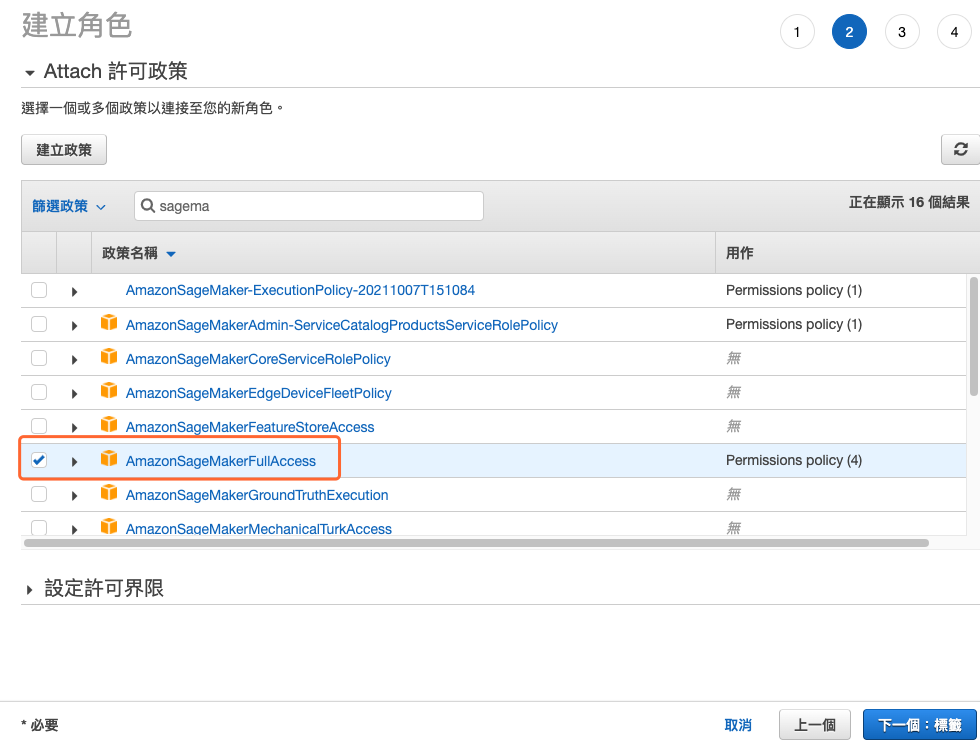The height and width of the screenshot is (743, 980).
Task: Check the AmazonSageMakerGroundTruthExecution checkbox
Action: [x=39, y=494]
